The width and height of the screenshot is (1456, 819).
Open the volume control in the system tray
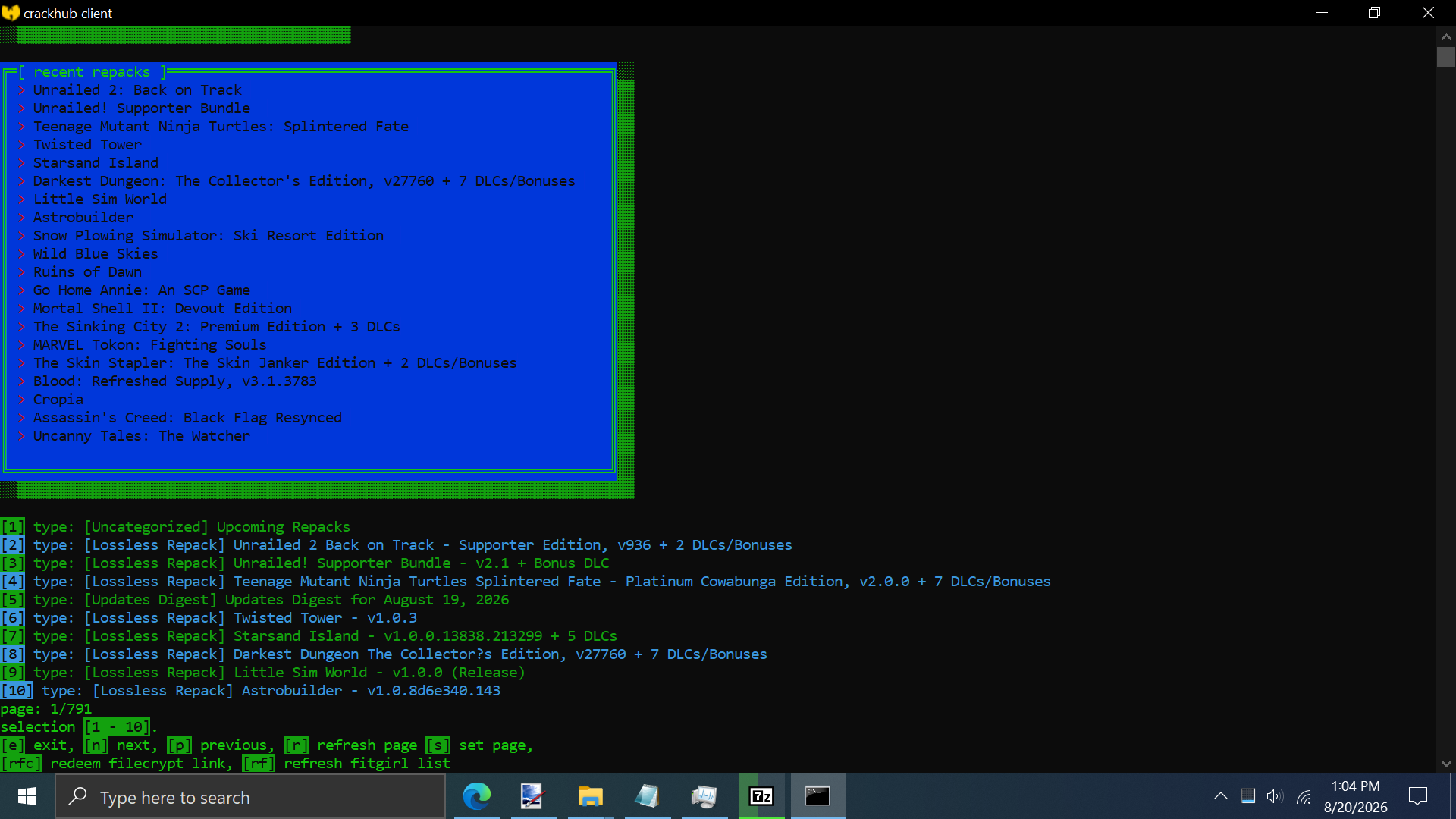(x=1275, y=796)
